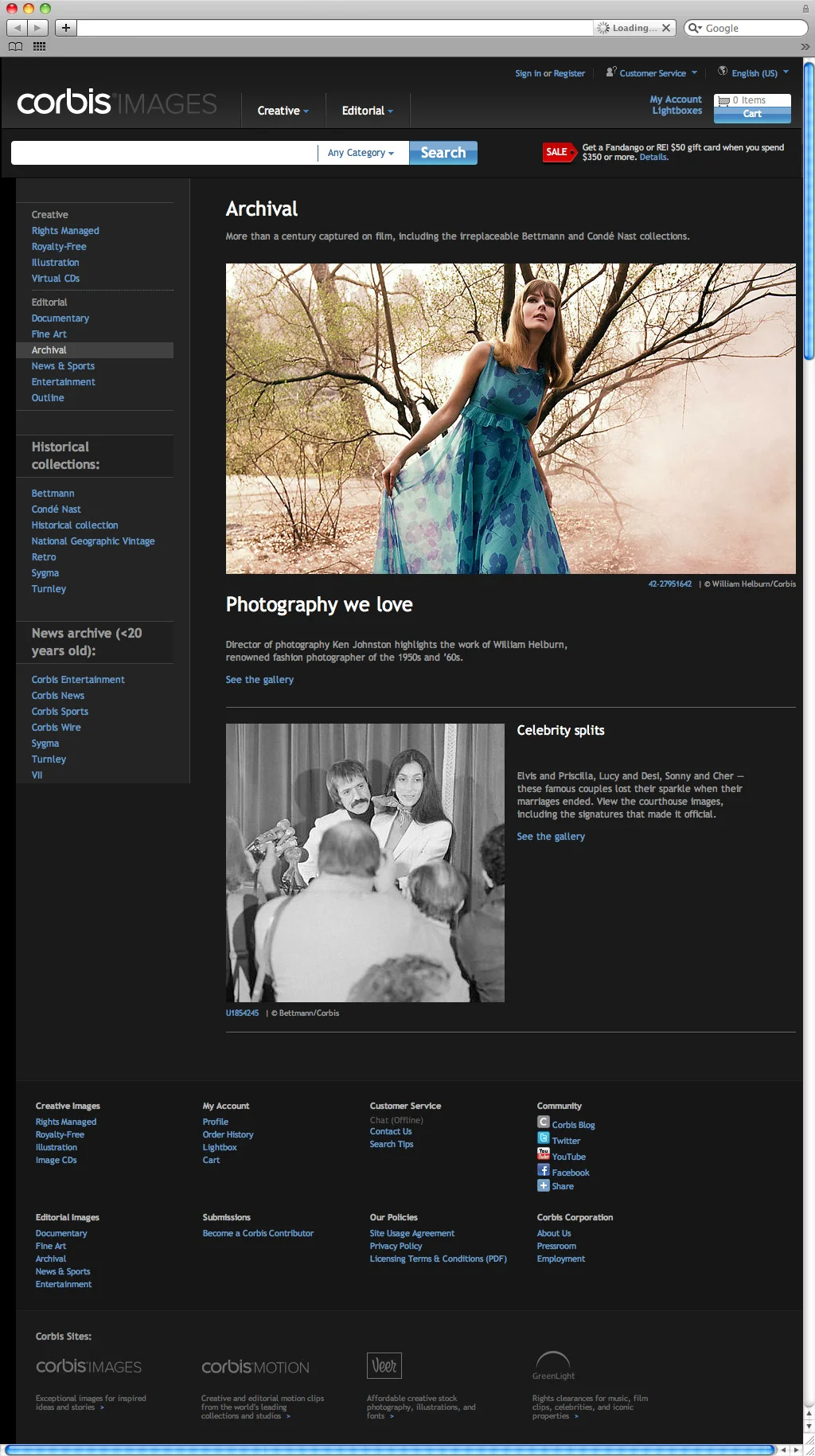Image resolution: width=815 pixels, height=1456 pixels.
Task: Open See the gallery under Photography we love
Action: coord(259,680)
